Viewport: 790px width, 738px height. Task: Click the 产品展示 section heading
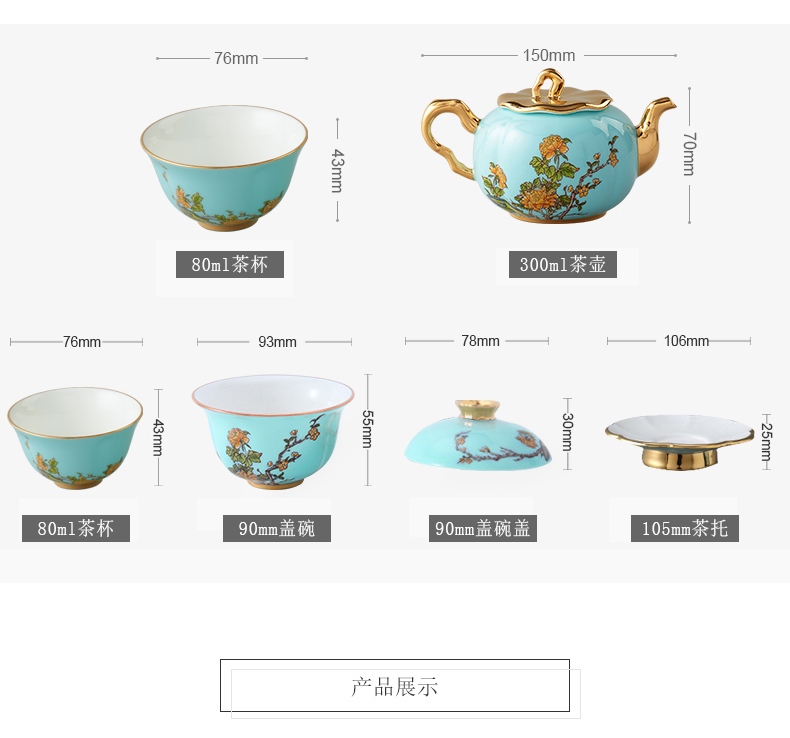[x=395, y=687]
